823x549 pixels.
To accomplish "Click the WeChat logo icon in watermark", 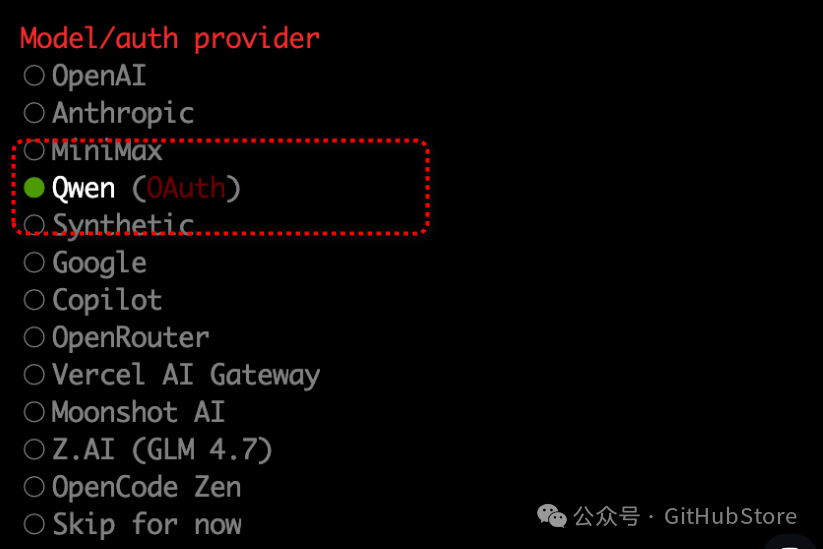I will click(x=552, y=516).
